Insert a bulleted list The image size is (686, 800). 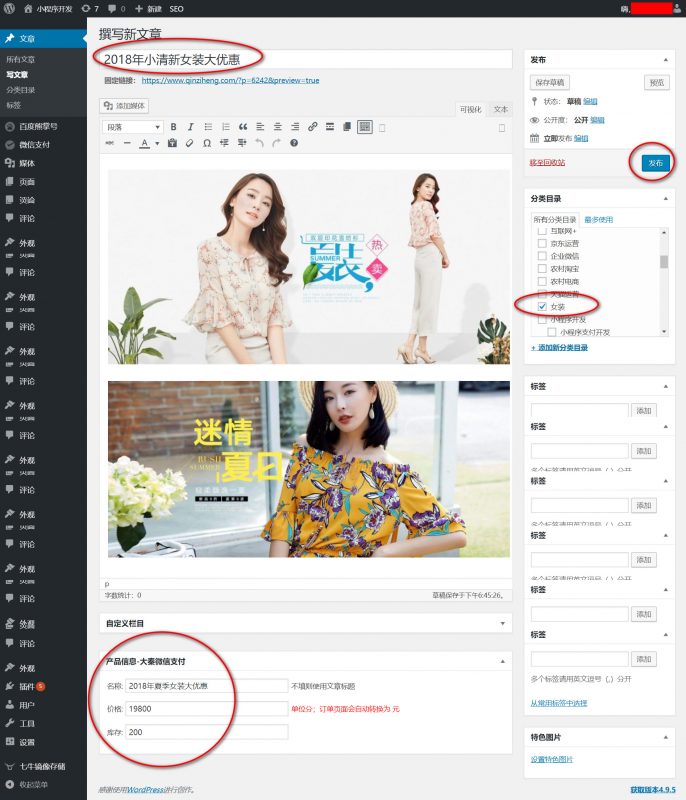coord(208,127)
